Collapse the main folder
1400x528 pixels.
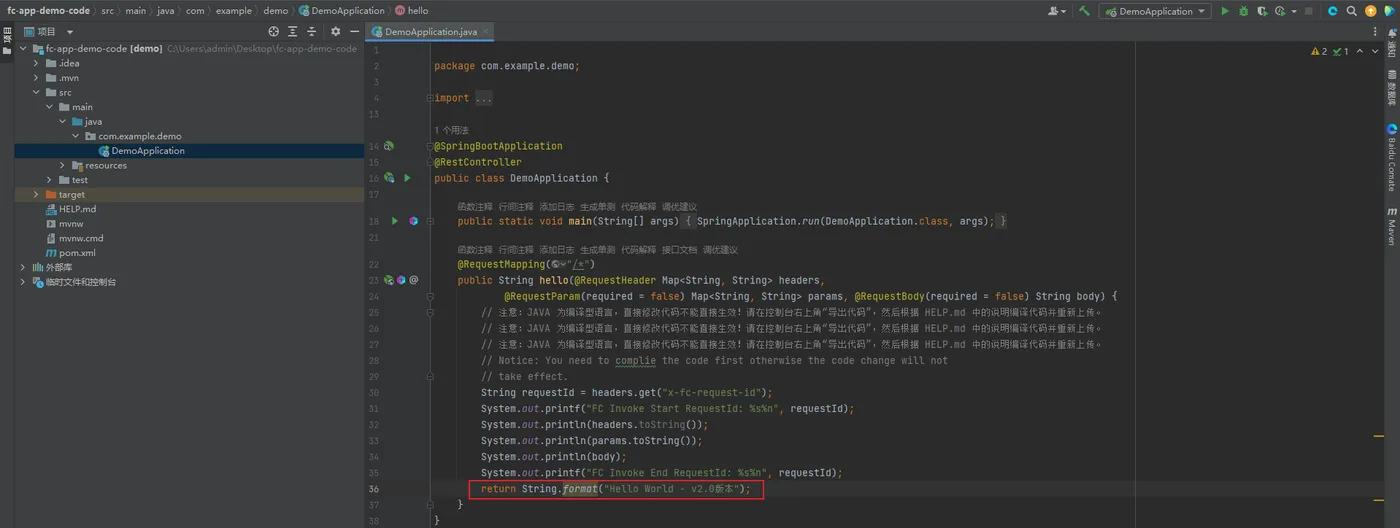click(50, 107)
